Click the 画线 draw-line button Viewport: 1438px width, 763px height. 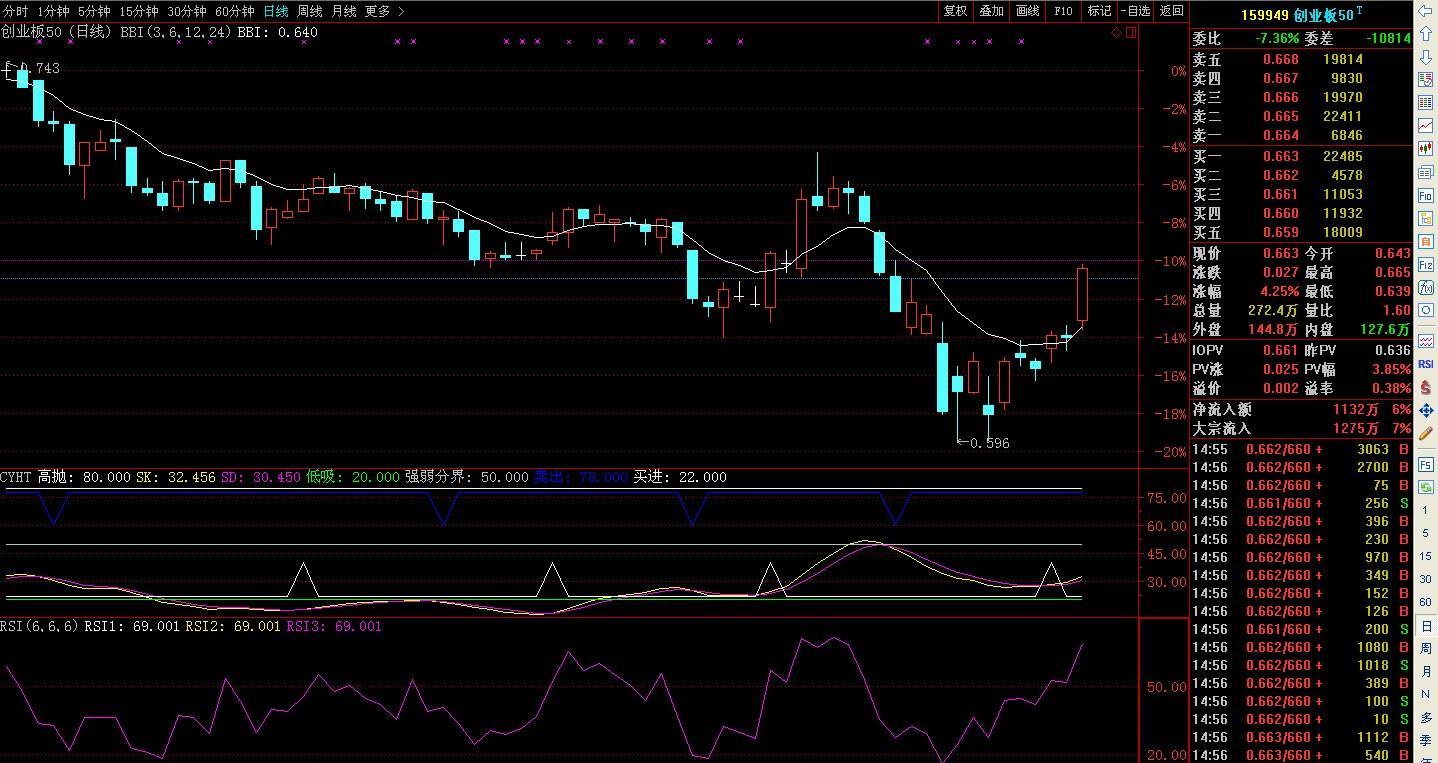coord(1027,11)
